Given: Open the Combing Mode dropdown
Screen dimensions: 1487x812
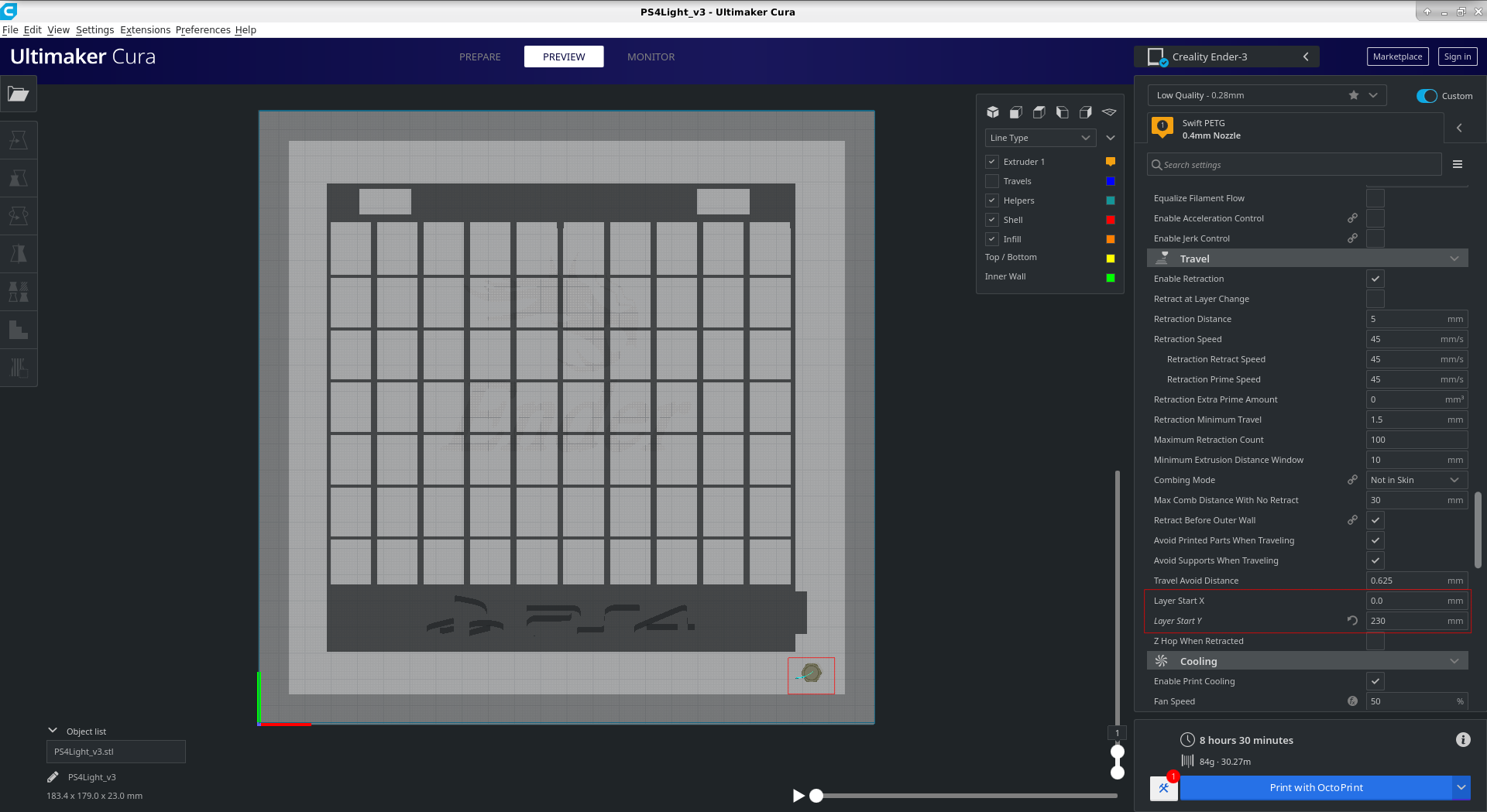Looking at the screenshot, I should click(1417, 480).
